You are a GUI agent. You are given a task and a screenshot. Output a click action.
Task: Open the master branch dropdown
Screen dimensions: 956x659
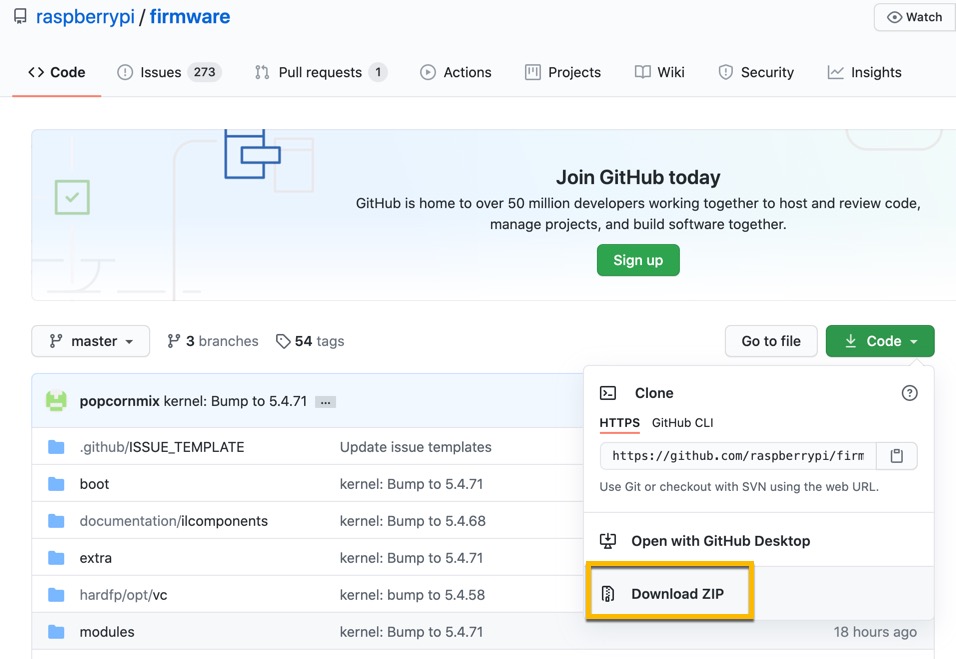tap(90, 341)
